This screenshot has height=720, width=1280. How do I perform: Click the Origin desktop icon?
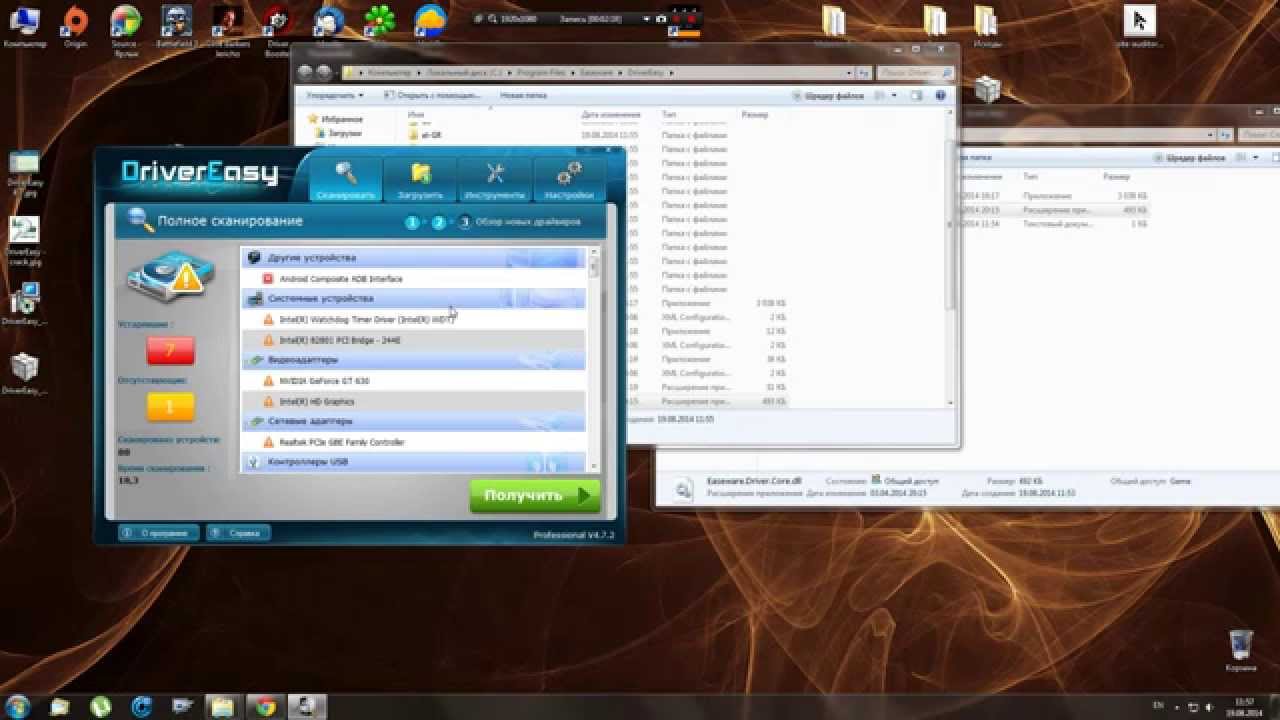(x=75, y=27)
